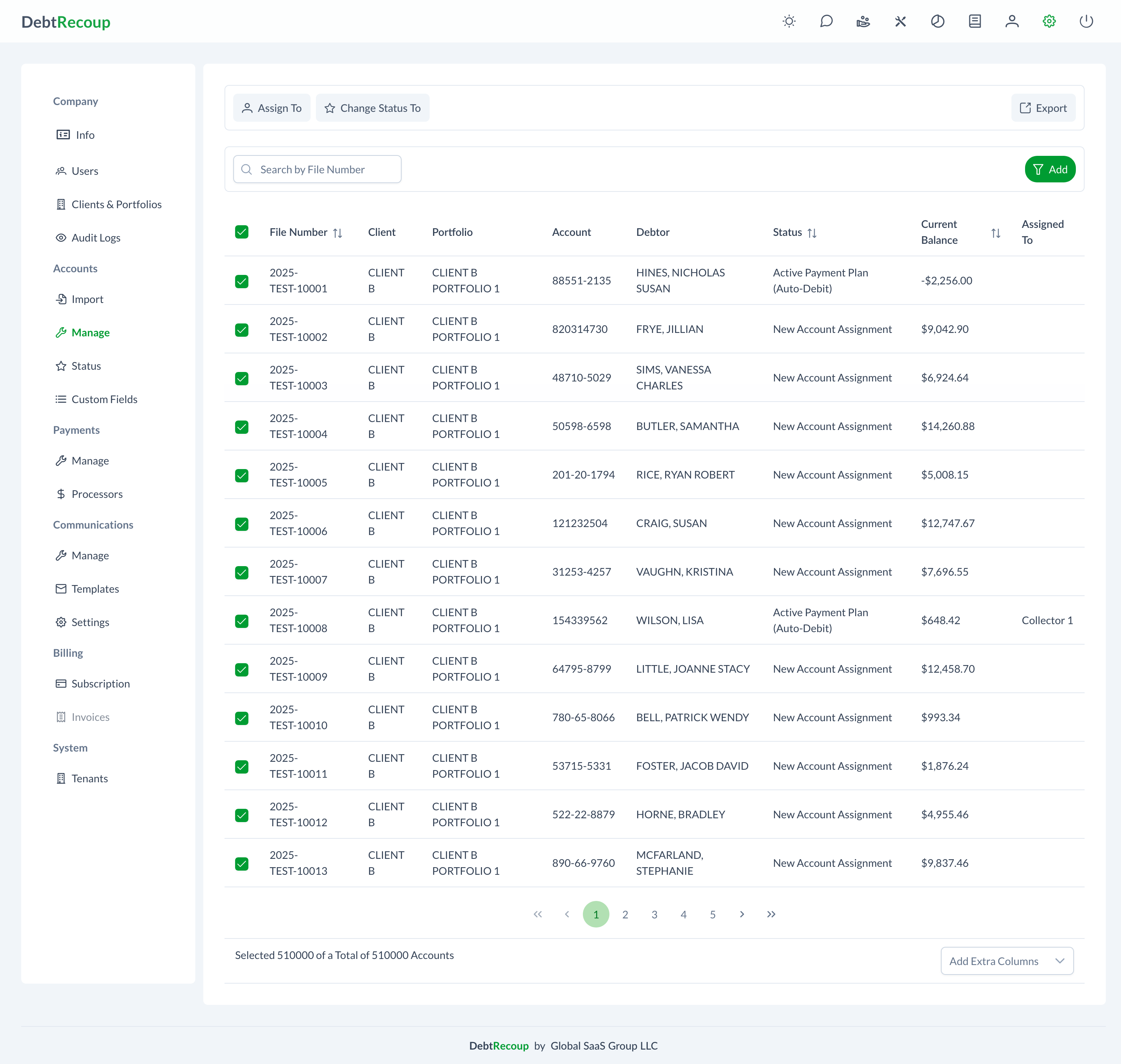The image size is (1121, 1064).
Task: Click the crossed tools icon
Action: click(900, 22)
